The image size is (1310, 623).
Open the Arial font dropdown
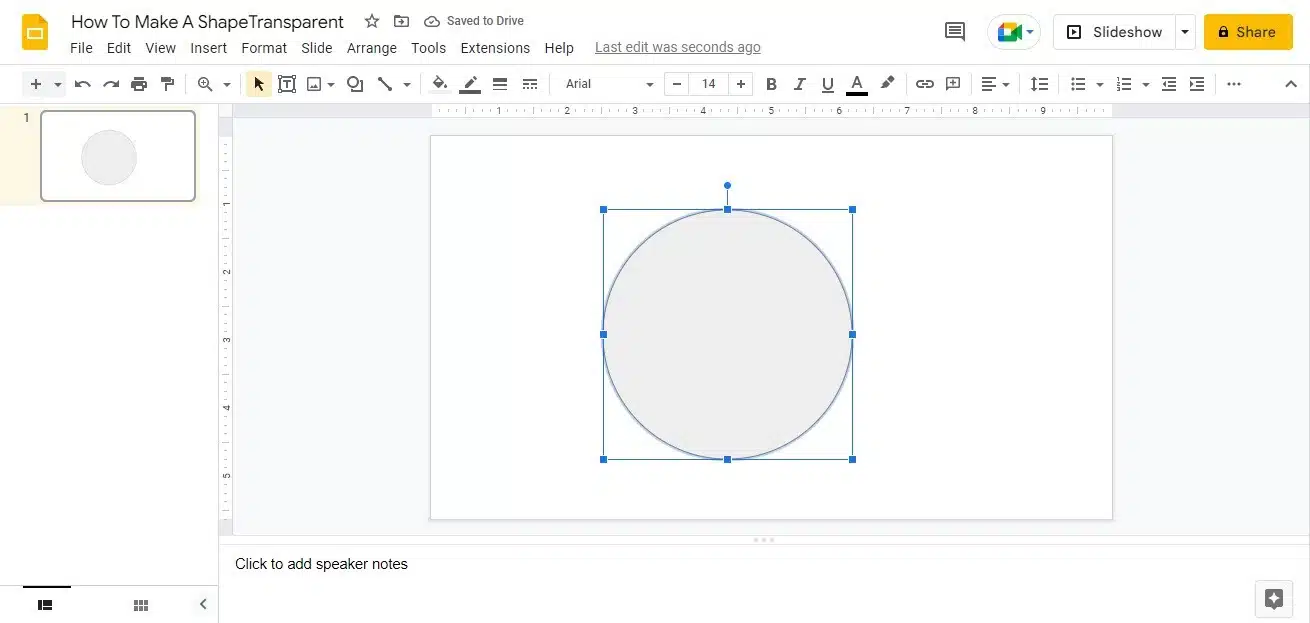(x=609, y=84)
